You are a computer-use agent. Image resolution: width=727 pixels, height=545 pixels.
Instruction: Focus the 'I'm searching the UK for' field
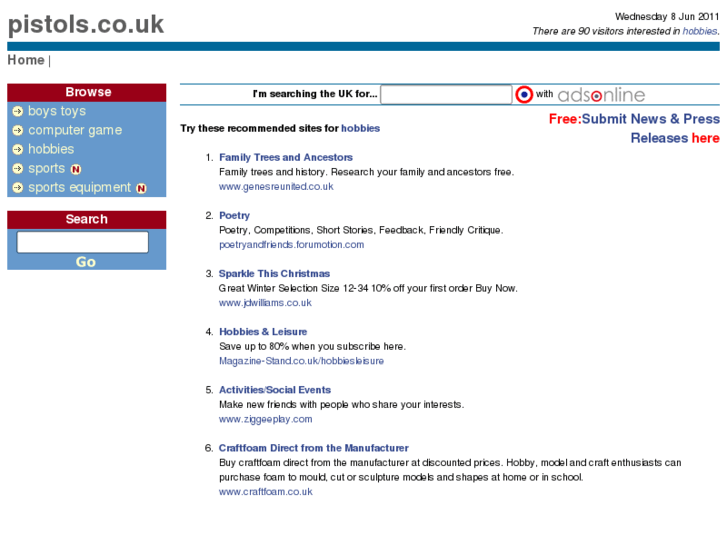pyautogui.click(x=446, y=95)
